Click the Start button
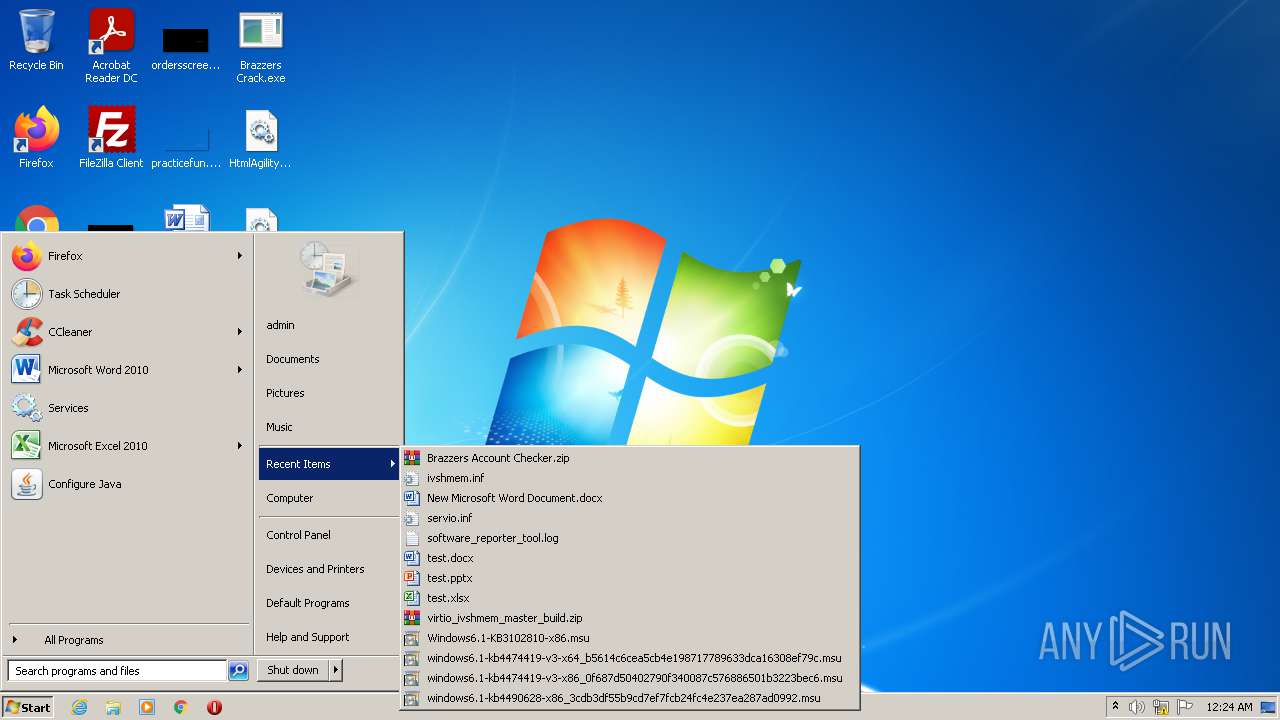This screenshot has height=720, width=1280. [x=28, y=707]
